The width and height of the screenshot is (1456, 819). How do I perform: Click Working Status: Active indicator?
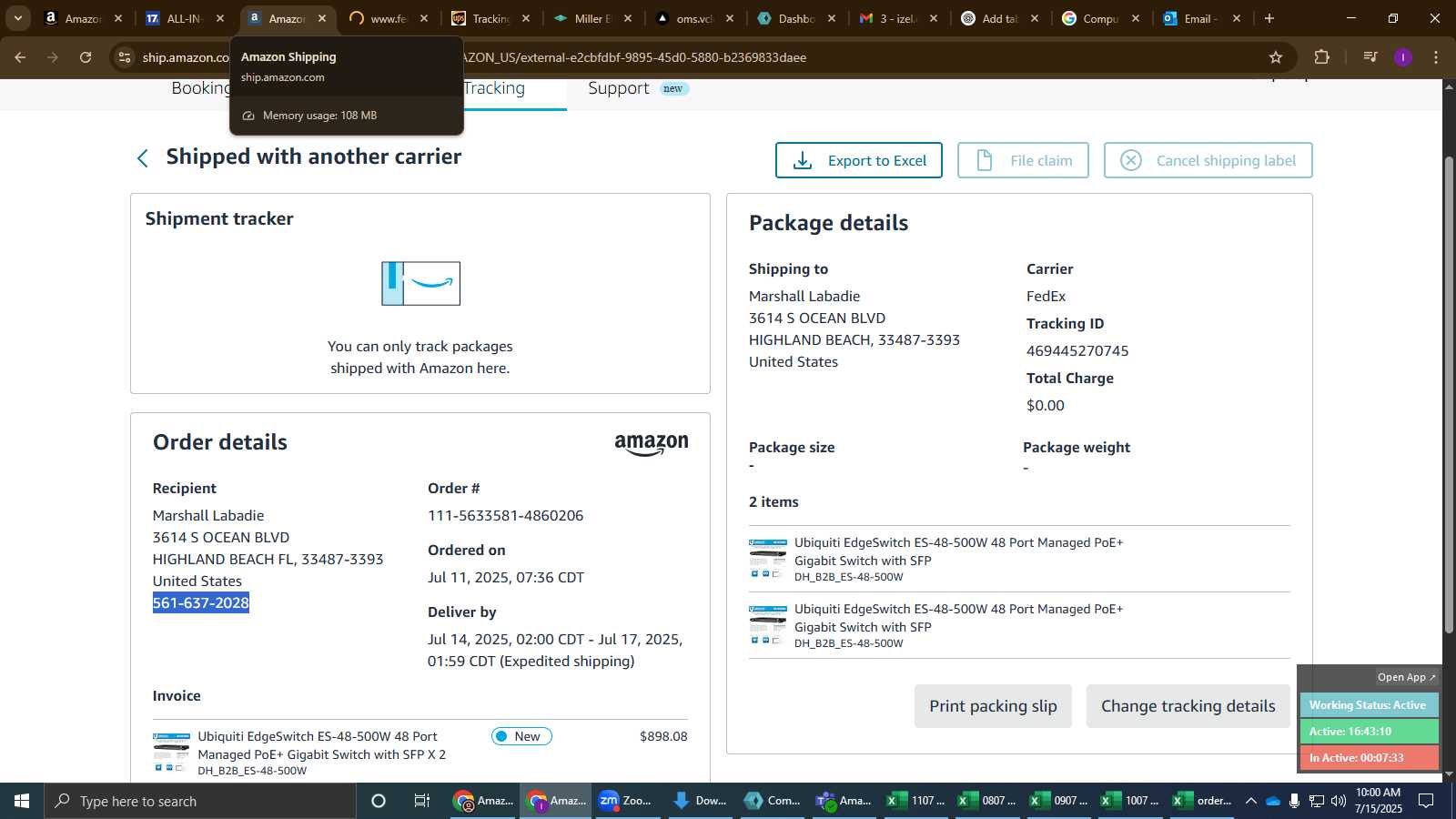(1369, 705)
